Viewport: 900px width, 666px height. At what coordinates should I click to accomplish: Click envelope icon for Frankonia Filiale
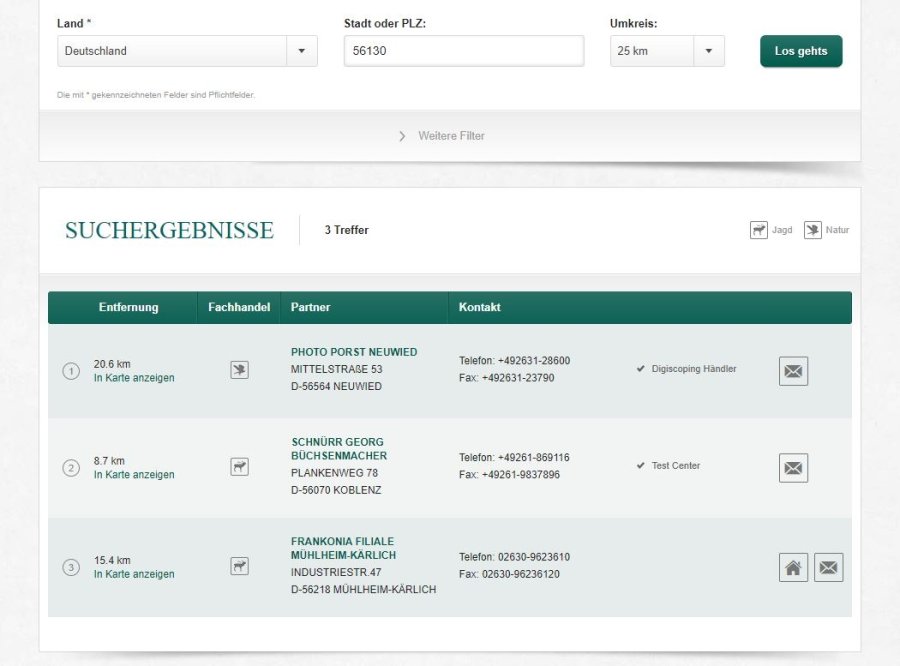pyautogui.click(x=828, y=568)
